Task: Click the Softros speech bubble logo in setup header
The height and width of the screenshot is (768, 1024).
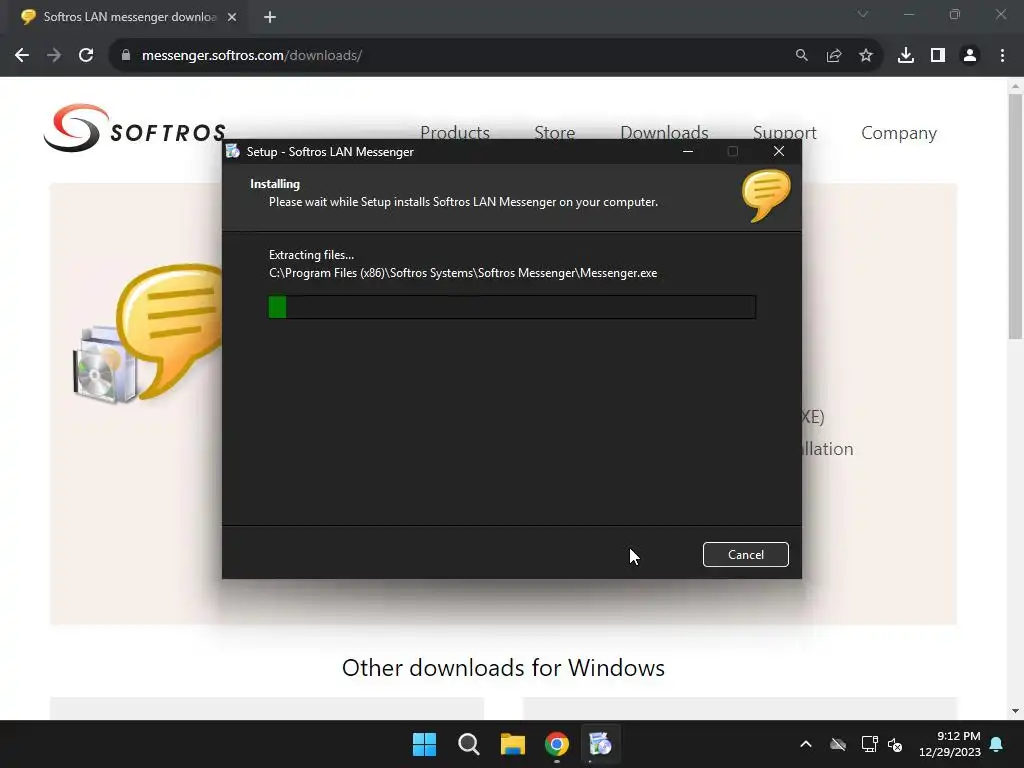Action: coord(766,195)
